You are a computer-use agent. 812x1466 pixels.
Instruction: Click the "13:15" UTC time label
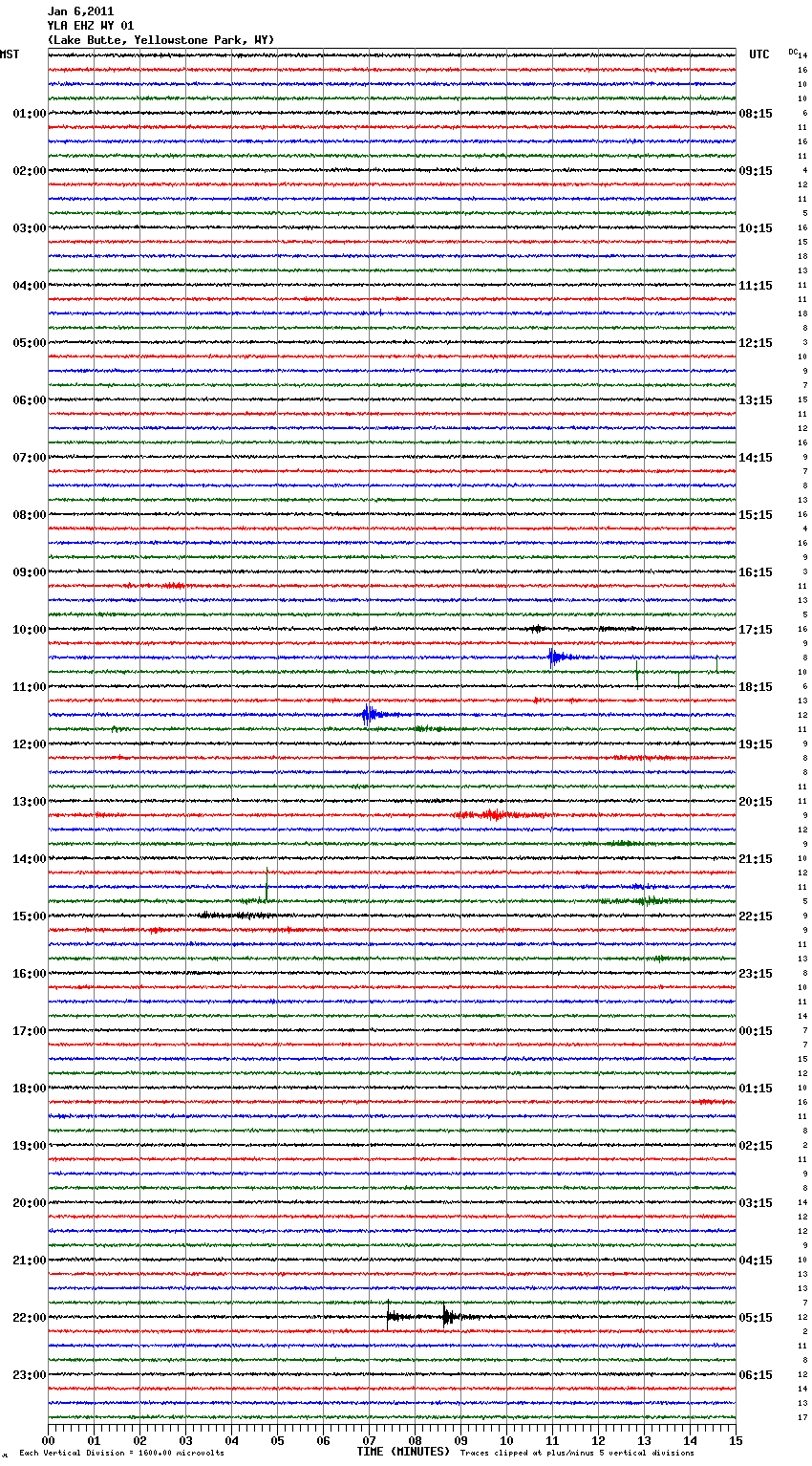pos(756,400)
